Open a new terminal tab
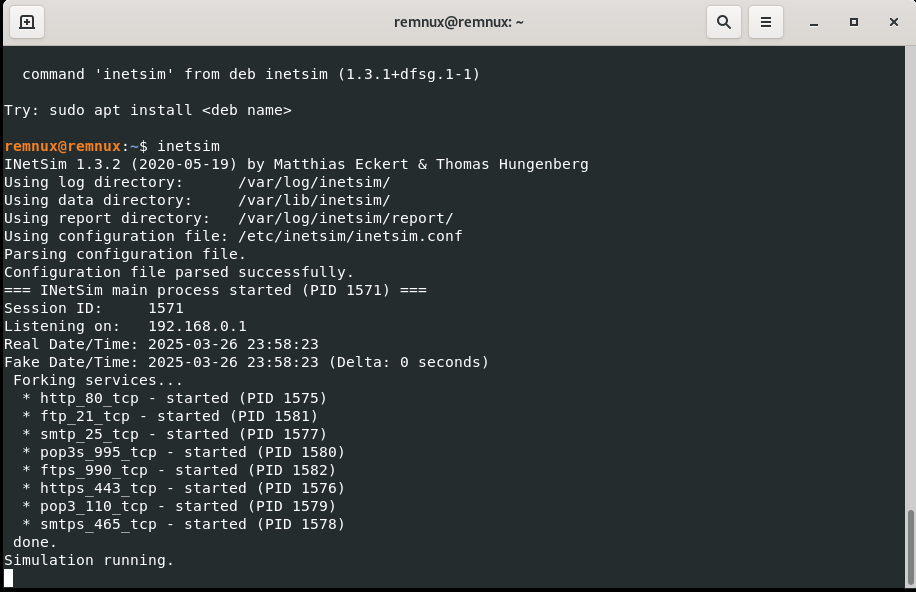Image resolution: width=916 pixels, height=592 pixels. 27,21
